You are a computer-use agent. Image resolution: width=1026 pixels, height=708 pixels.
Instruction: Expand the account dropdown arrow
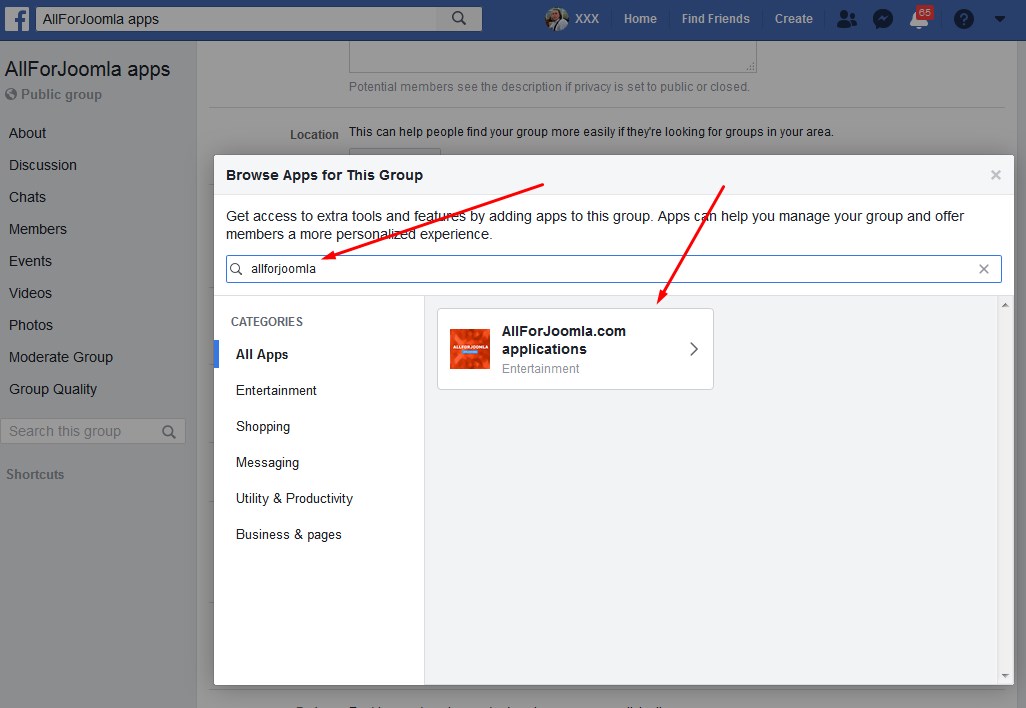(1000, 19)
